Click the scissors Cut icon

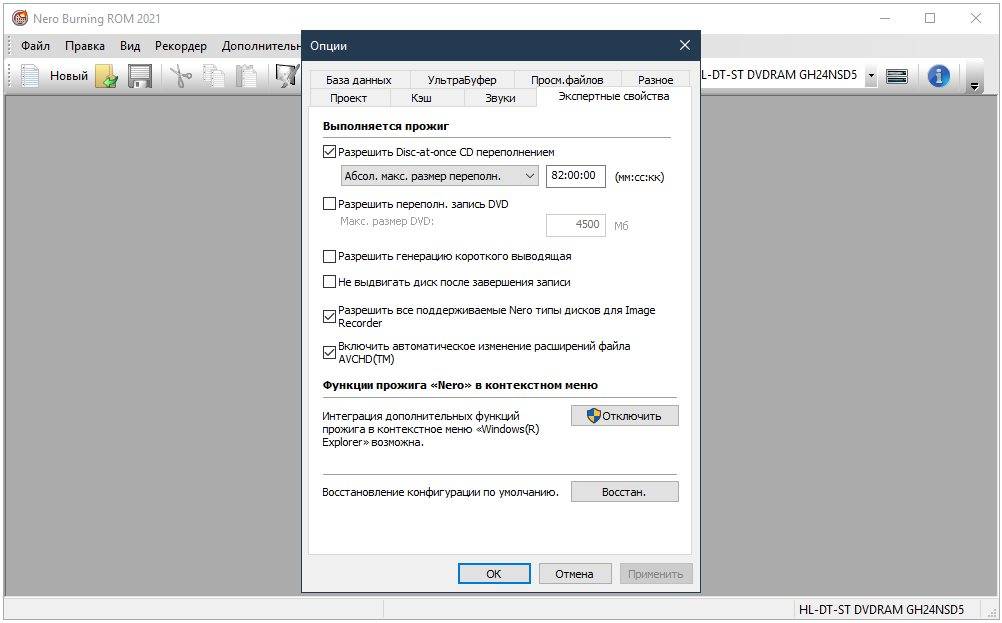(x=181, y=76)
